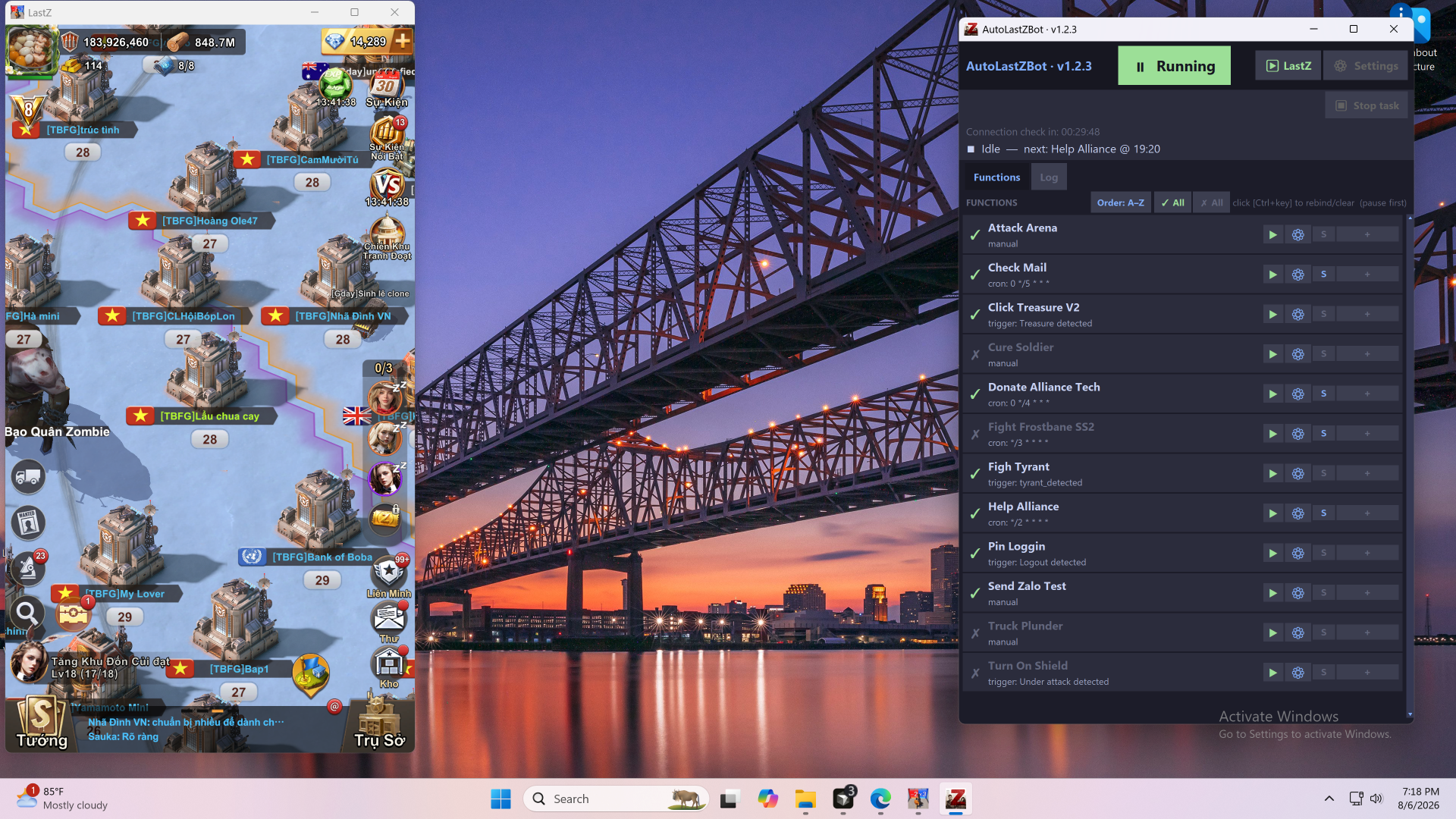This screenshot has width=1456, height=819.
Task: Switch to the Log tab
Action: [x=1049, y=177]
